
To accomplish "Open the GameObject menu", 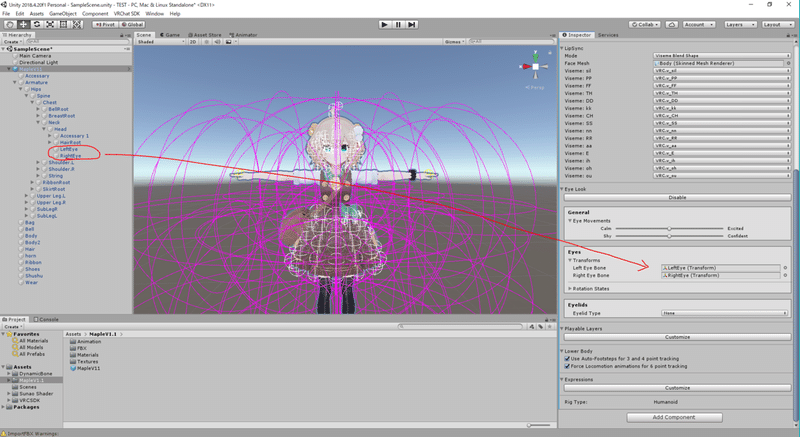I will 63,14.
